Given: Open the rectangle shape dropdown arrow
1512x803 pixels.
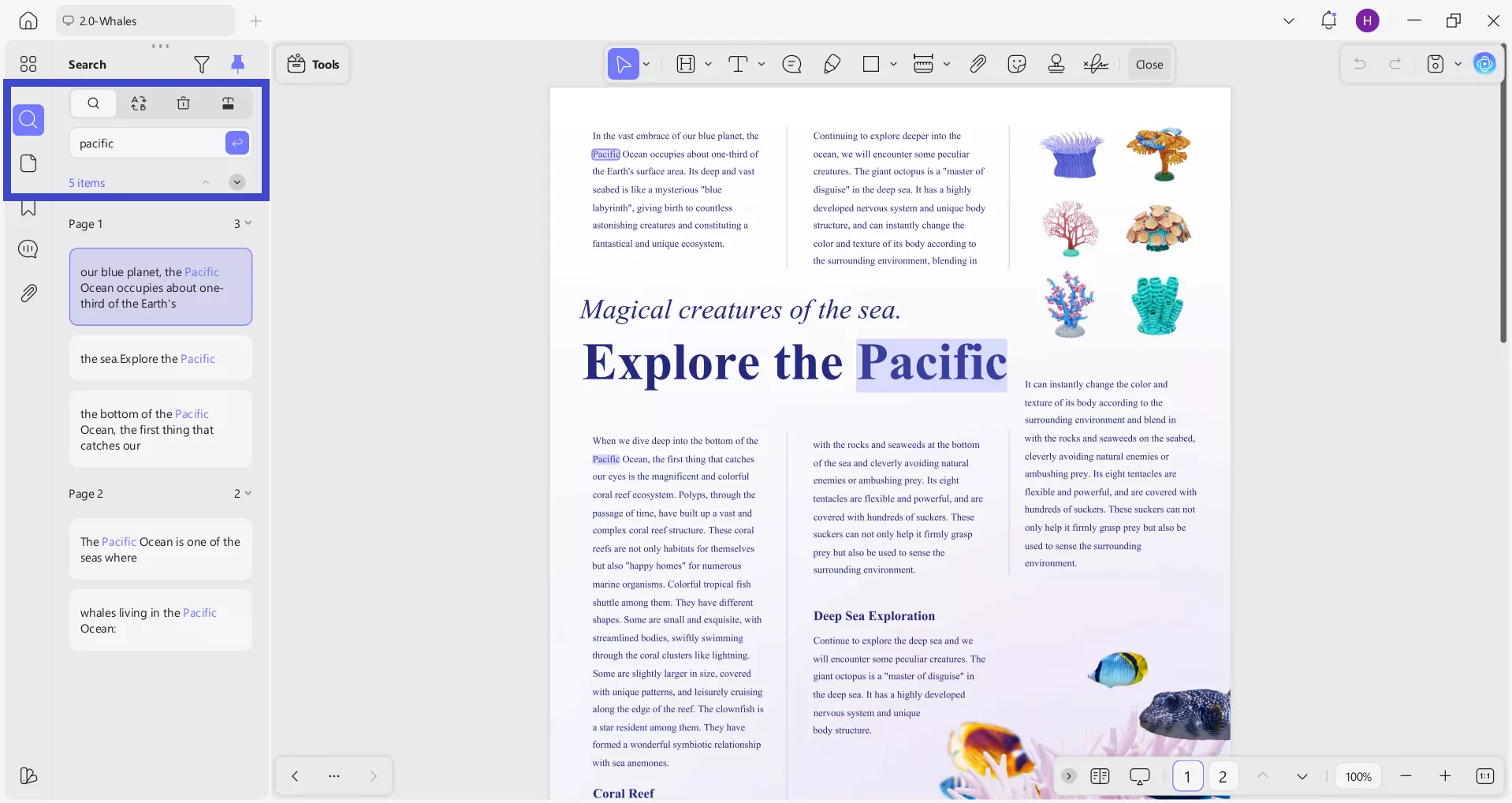Looking at the screenshot, I should (893, 65).
